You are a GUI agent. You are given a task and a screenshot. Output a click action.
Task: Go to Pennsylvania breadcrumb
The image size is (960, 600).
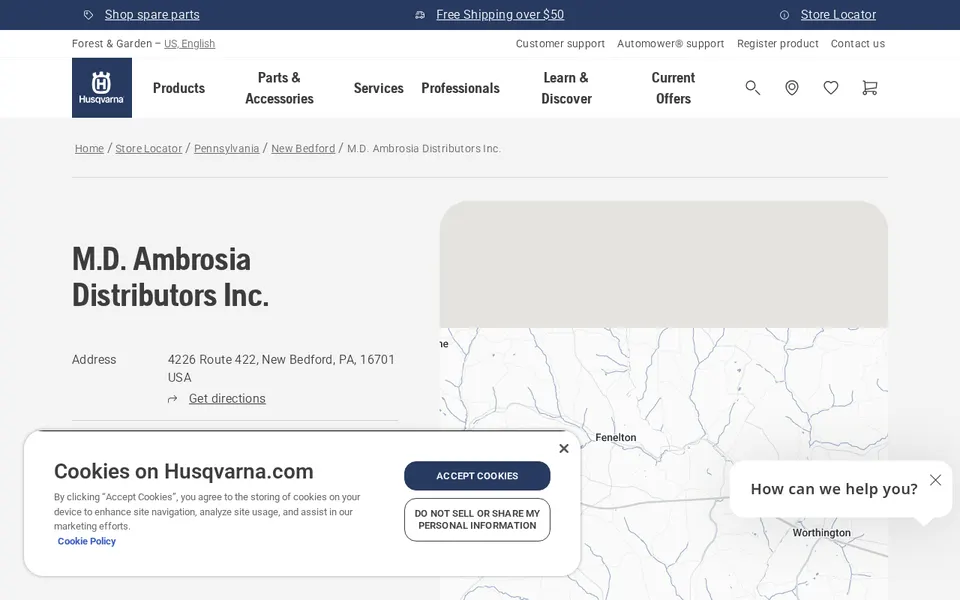[x=227, y=149]
